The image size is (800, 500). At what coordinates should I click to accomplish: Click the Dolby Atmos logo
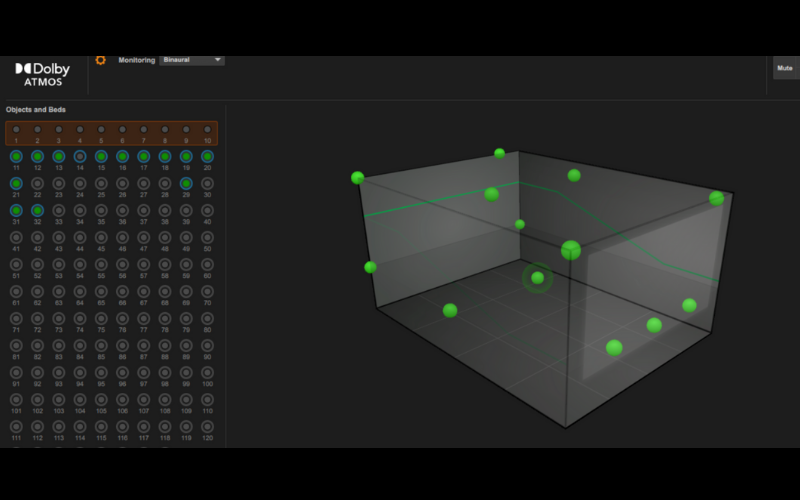tap(43, 74)
